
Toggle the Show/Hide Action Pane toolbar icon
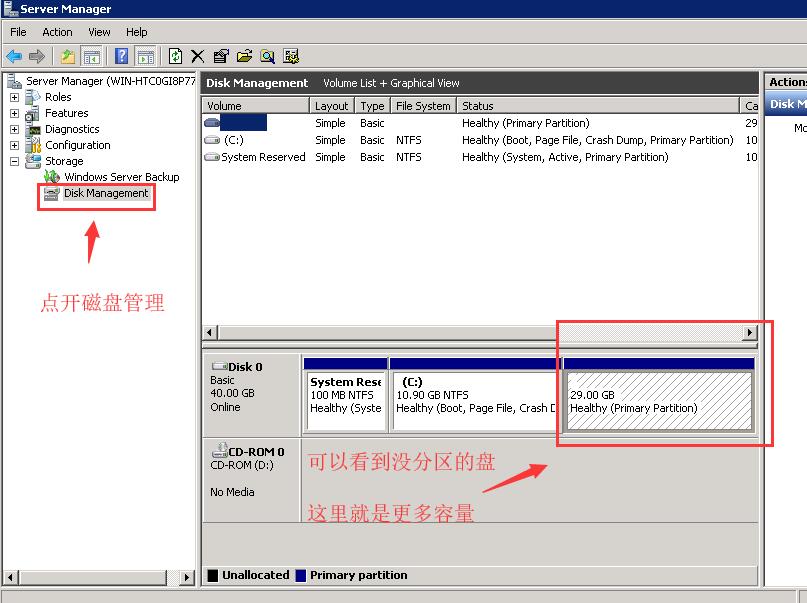tap(146, 56)
